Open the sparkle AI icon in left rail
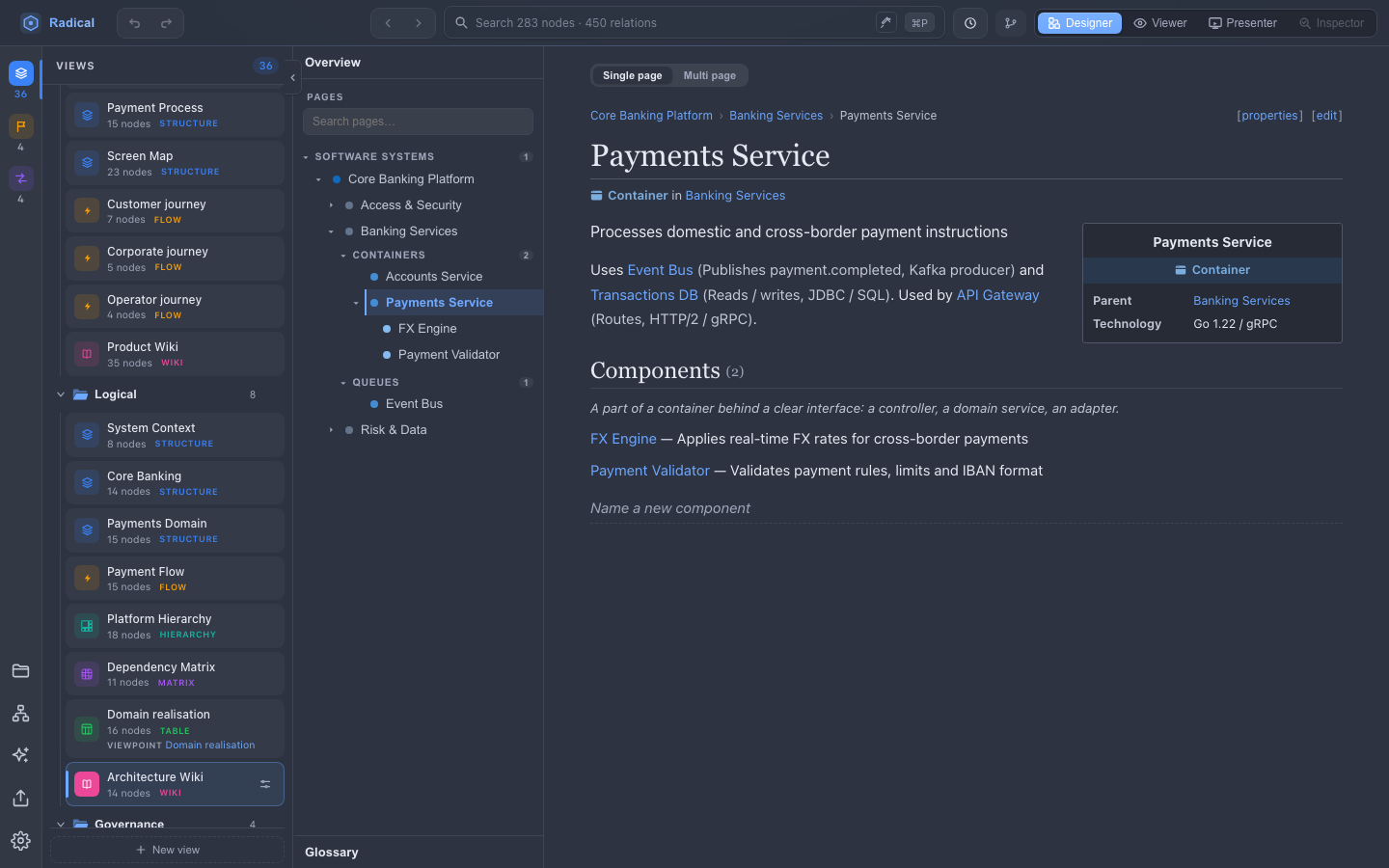 21,755
